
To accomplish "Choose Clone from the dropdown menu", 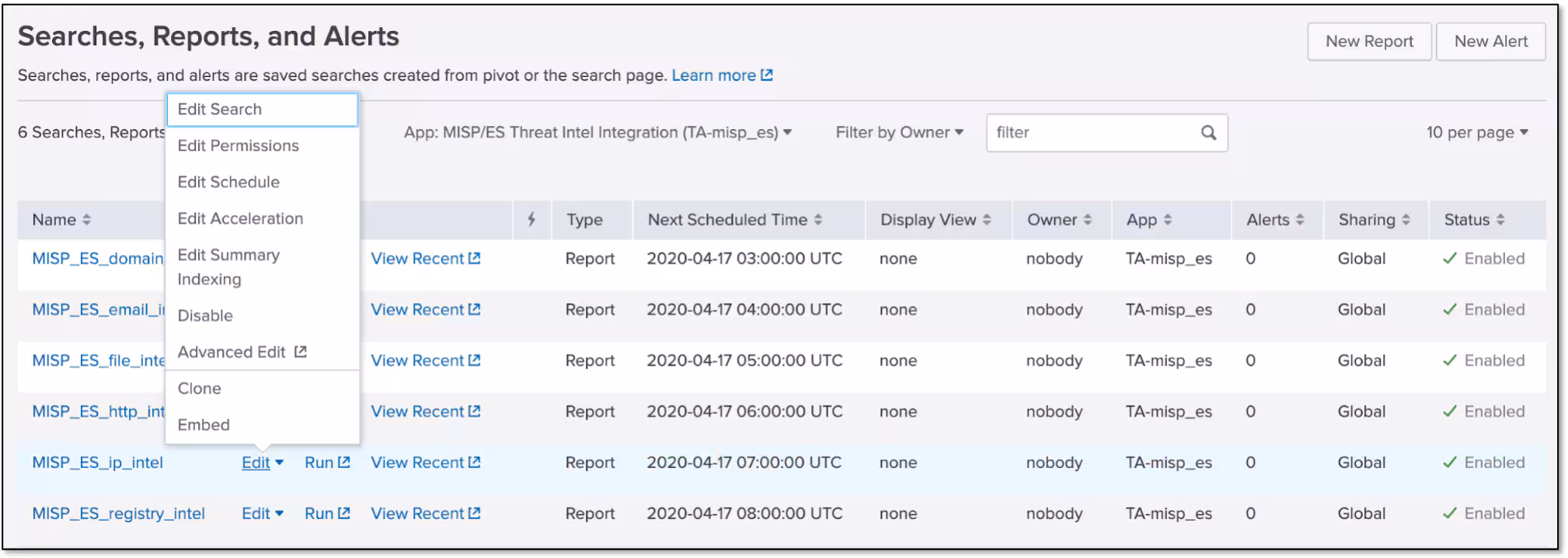I will pos(200,389).
